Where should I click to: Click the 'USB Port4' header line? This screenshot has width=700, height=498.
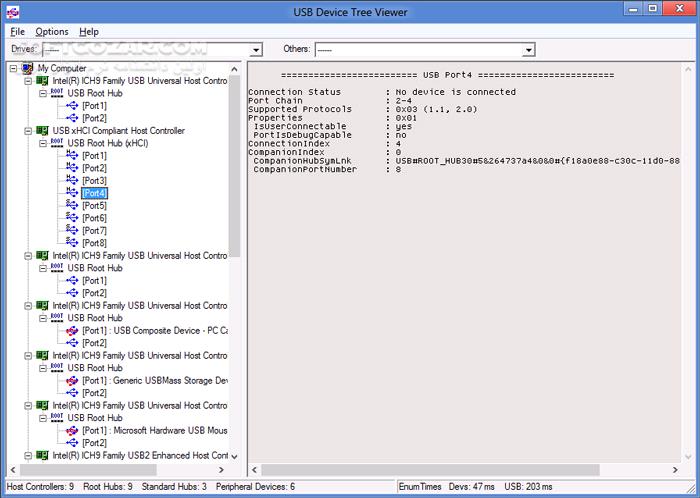pos(447,75)
